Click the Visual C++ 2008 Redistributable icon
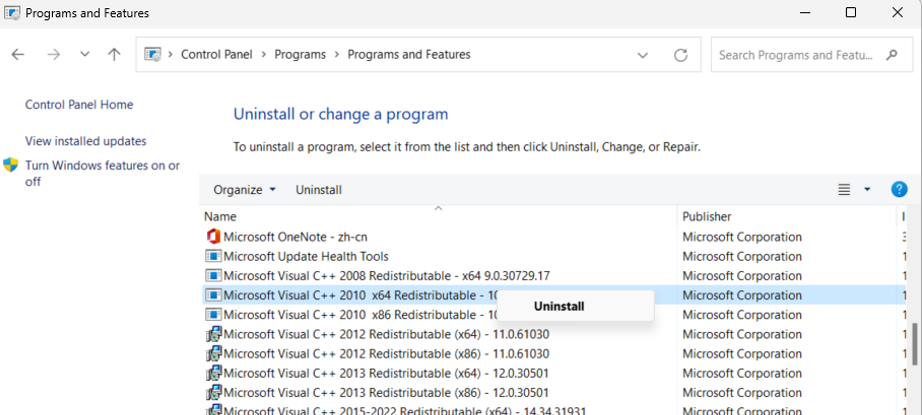This screenshot has height=415, width=922. 213,276
